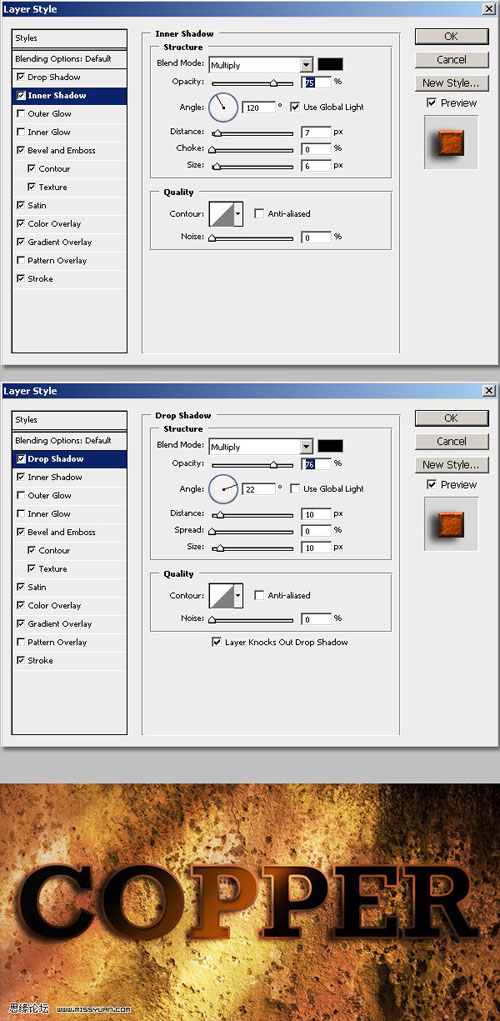The image size is (500, 1021).
Task: Click New Style... in Inner Shadow dialog
Action: pos(451,83)
